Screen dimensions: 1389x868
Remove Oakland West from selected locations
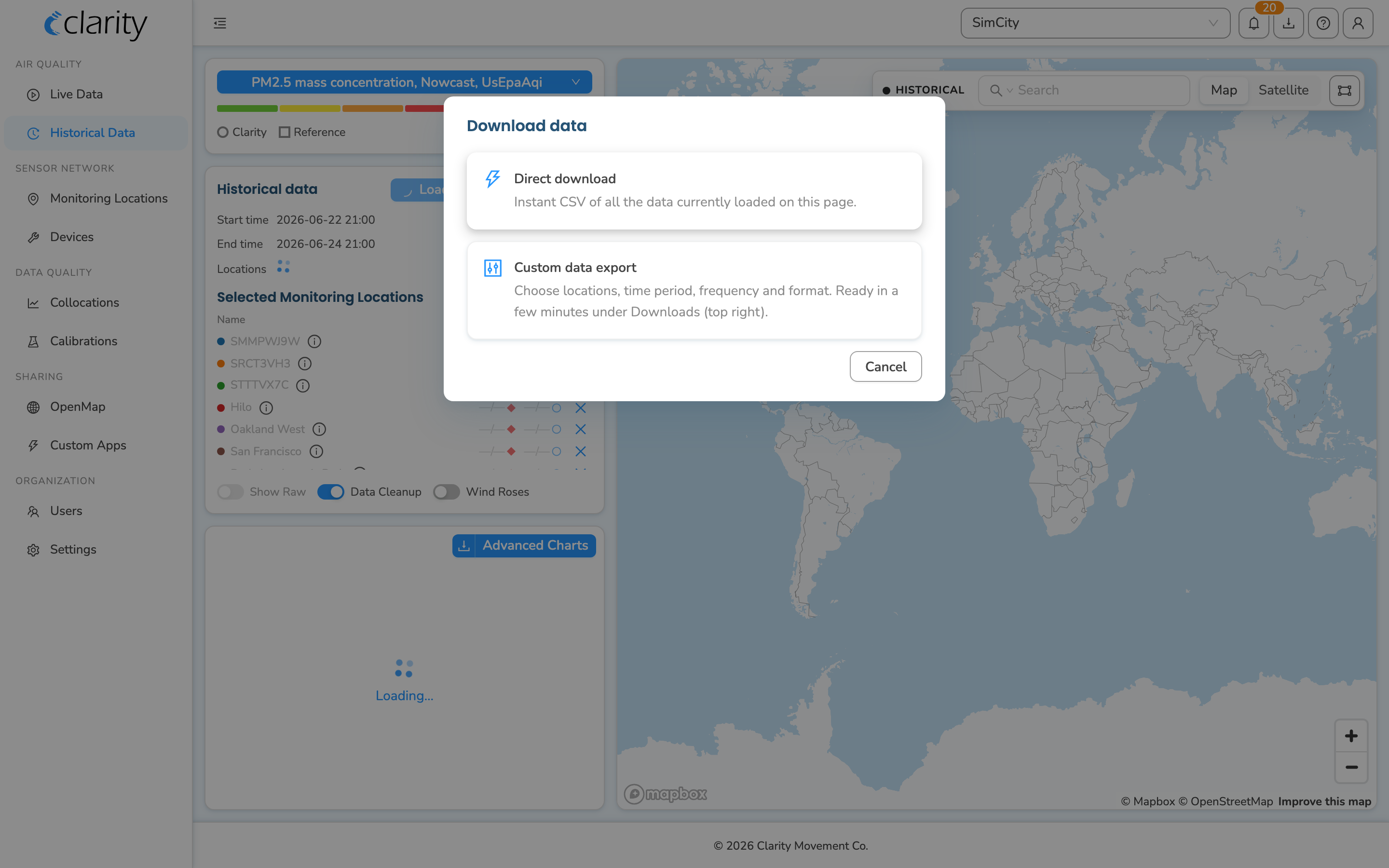580,429
